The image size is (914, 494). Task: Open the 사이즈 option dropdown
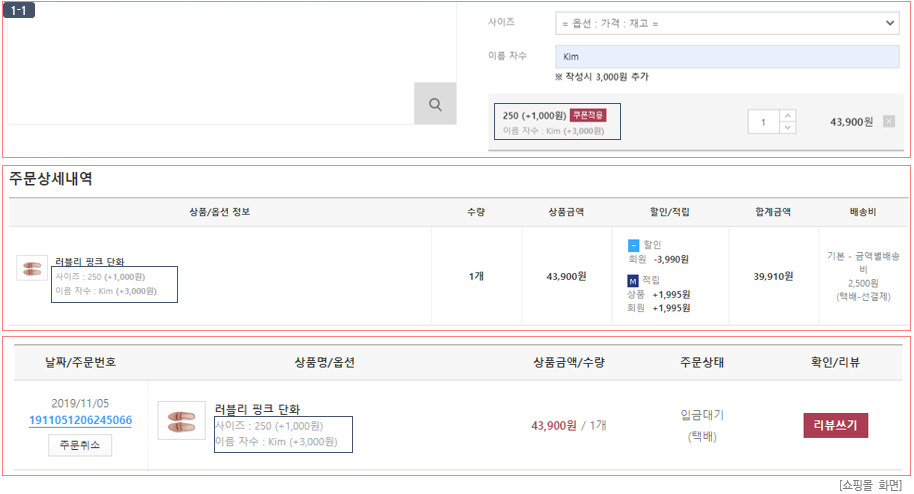pos(727,23)
